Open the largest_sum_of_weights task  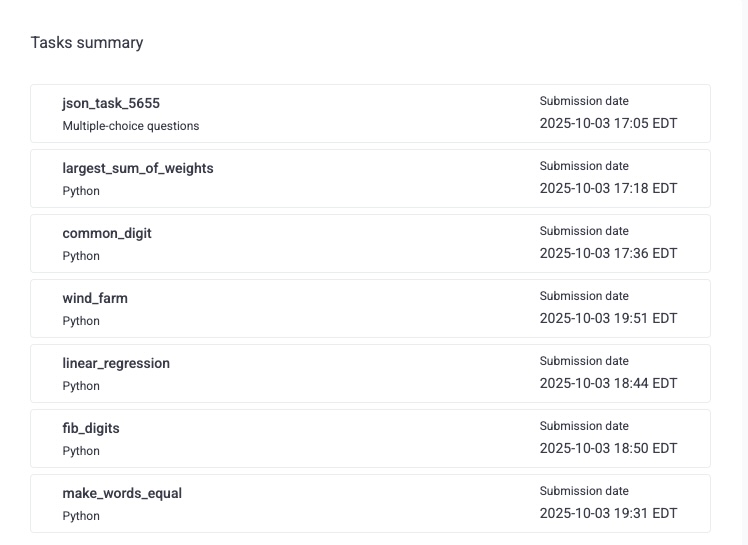pyautogui.click(x=138, y=168)
